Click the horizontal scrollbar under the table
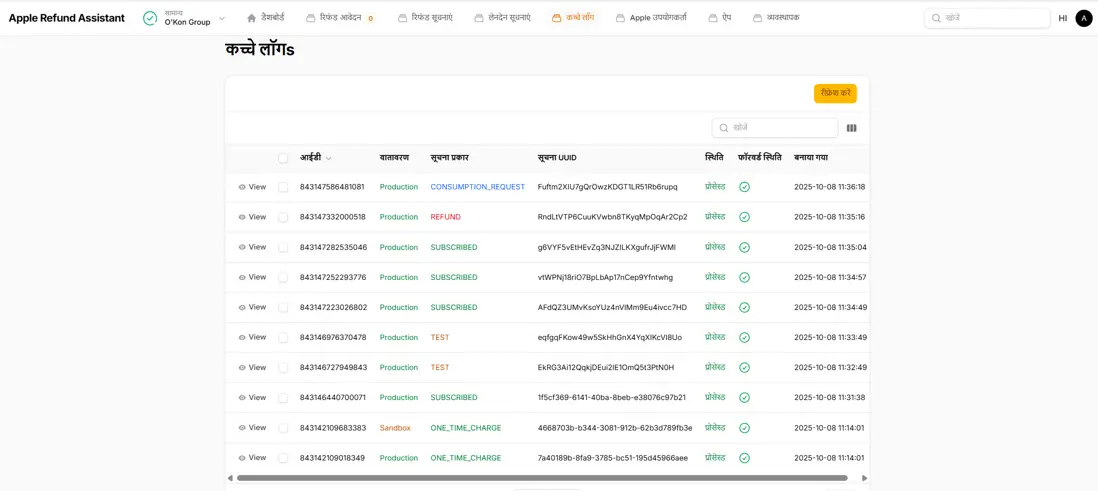 pyautogui.click(x=541, y=478)
